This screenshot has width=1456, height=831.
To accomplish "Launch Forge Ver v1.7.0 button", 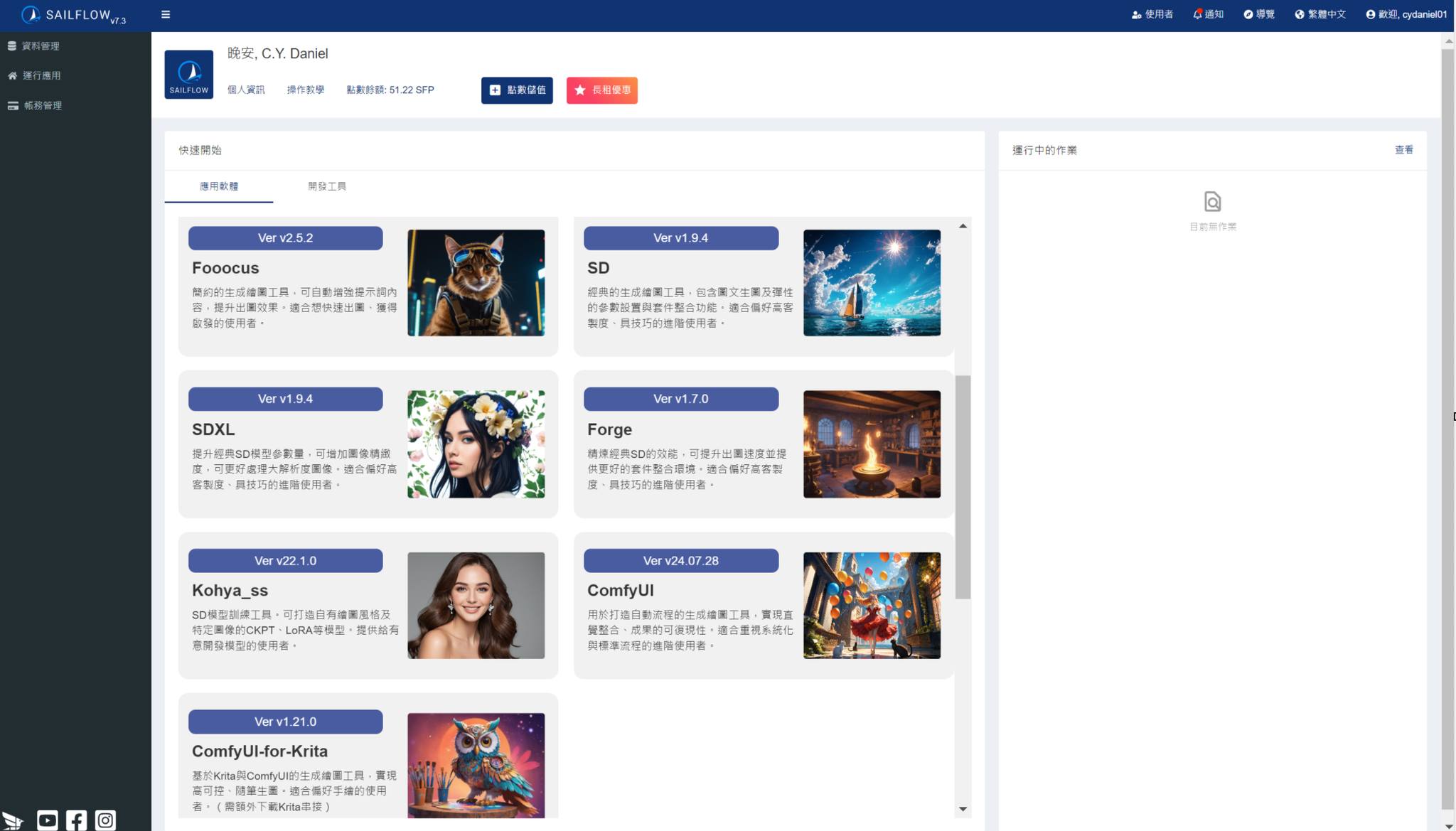I will click(681, 399).
